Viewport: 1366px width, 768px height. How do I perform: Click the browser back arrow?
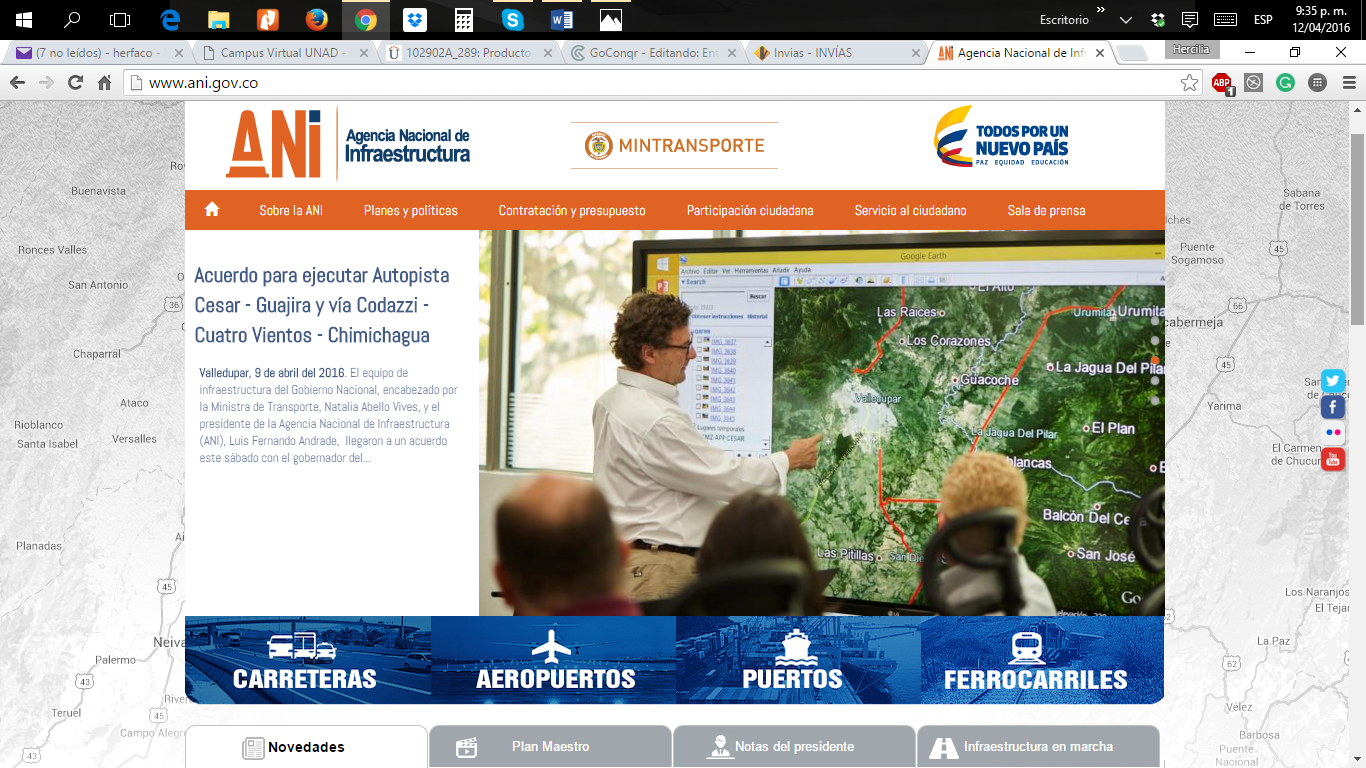pyautogui.click(x=17, y=83)
